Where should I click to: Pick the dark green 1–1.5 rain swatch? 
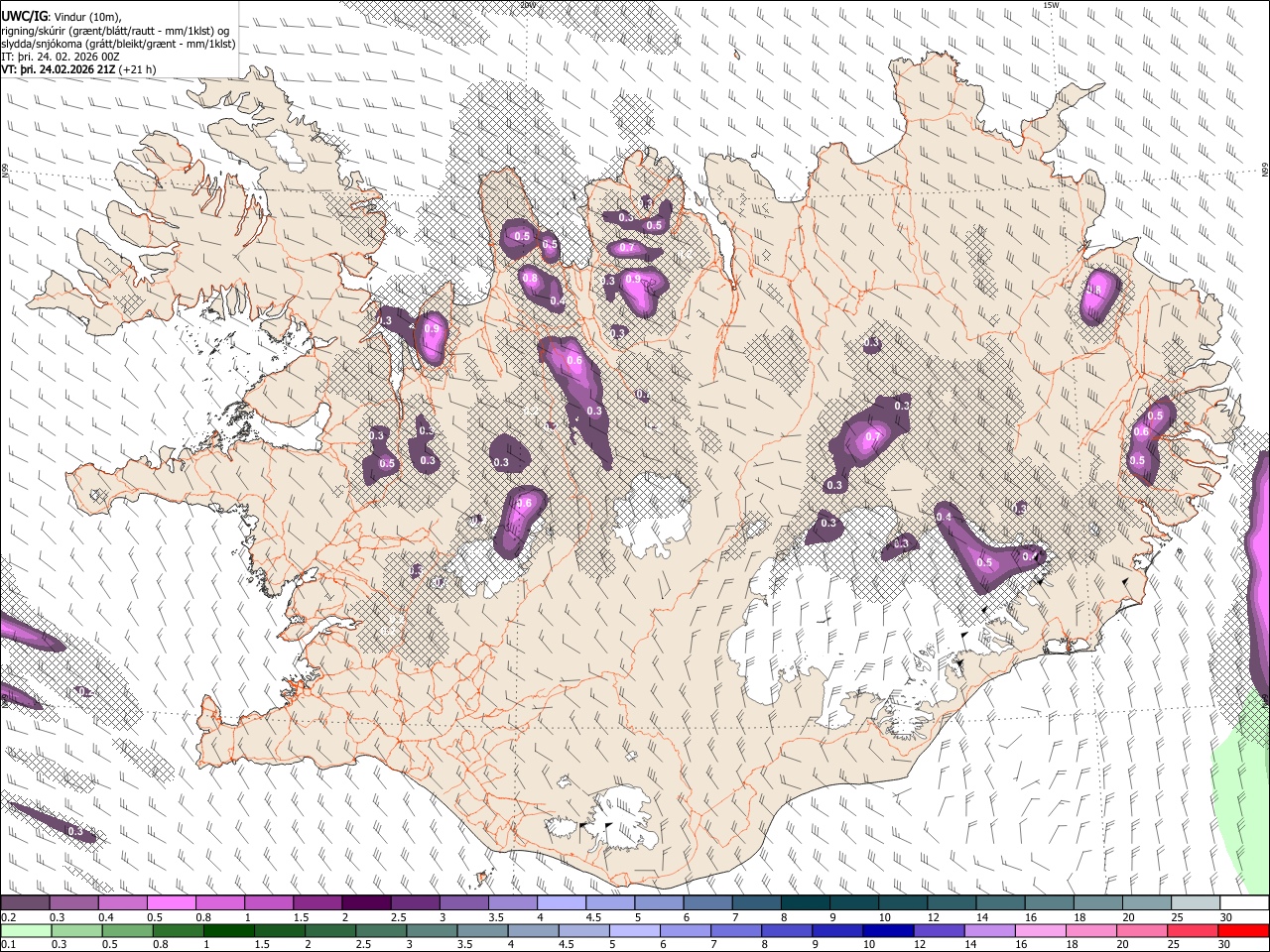pos(228,930)
